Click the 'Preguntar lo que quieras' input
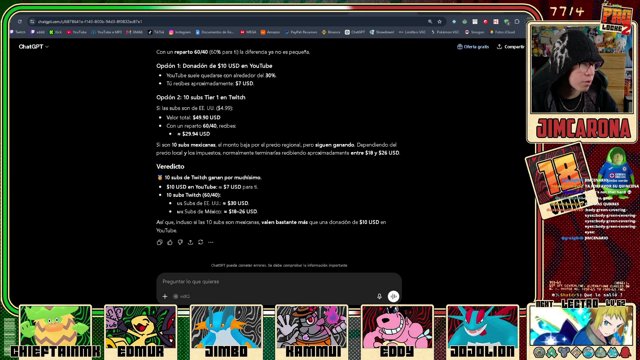This screenshot has width=640, height=360. pyautogui.click(x=279, y=282)
